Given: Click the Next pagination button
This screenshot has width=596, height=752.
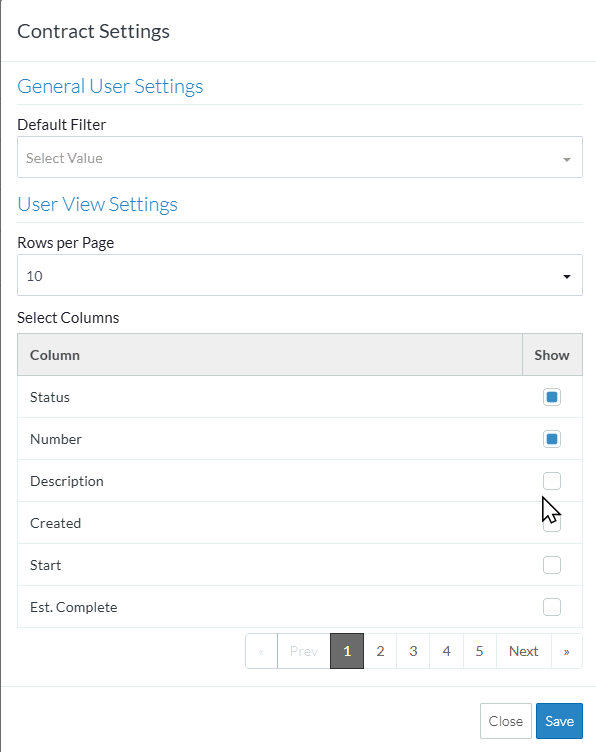Looking at the screenshot, I should click(524, 651).
